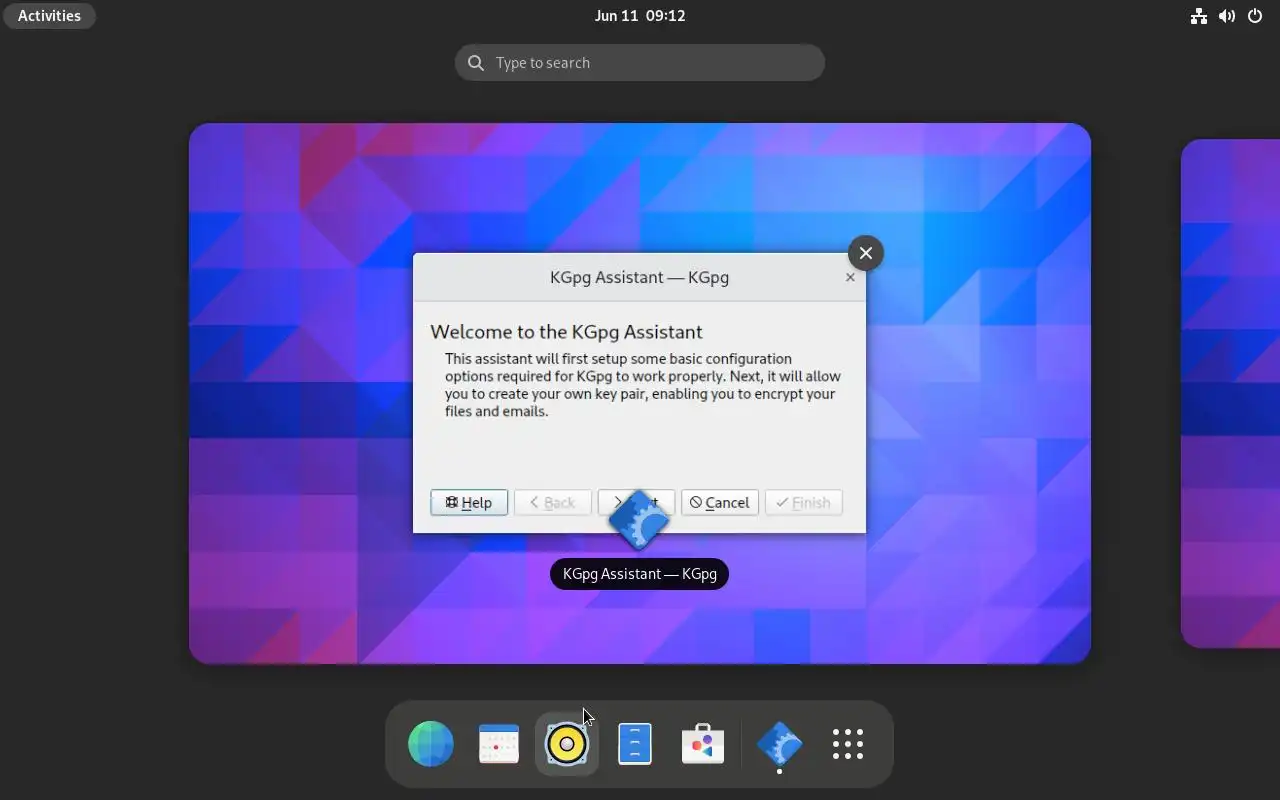Click Cancel in the KGpg Assistant
This screenshot has height=800, width=1280.
click(720, 502)
